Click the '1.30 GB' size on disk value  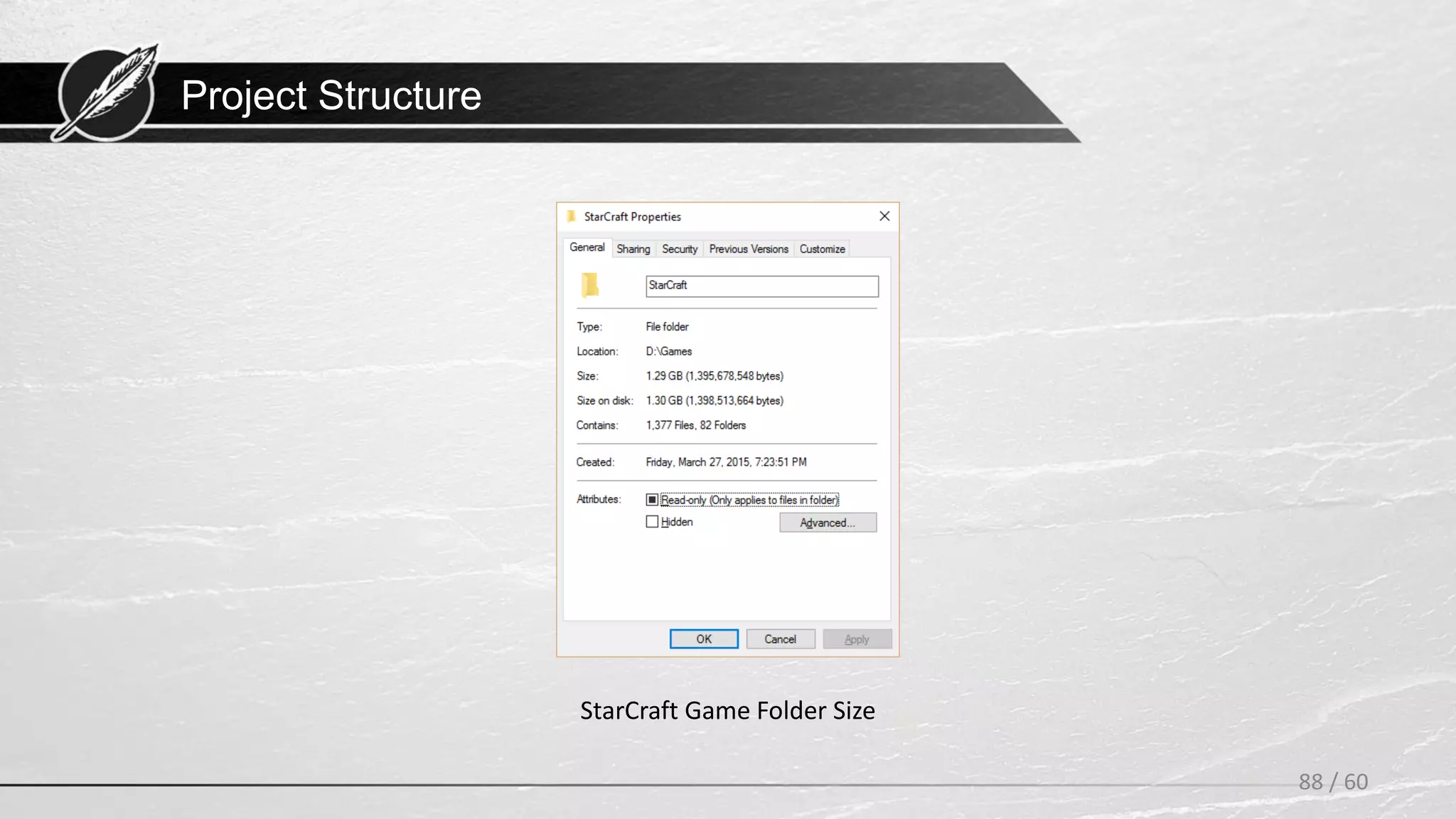tap(714, 401)
